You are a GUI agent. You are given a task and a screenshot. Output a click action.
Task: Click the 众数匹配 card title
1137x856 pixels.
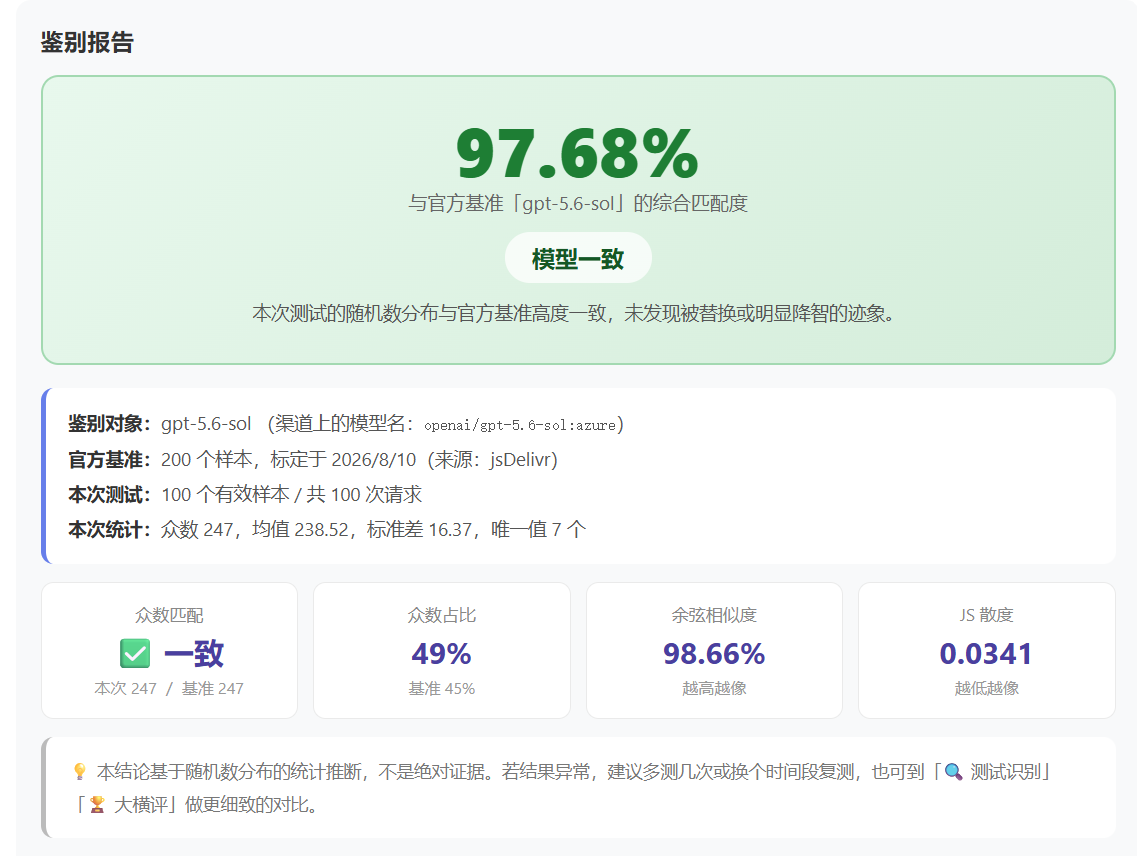point(169,615)
